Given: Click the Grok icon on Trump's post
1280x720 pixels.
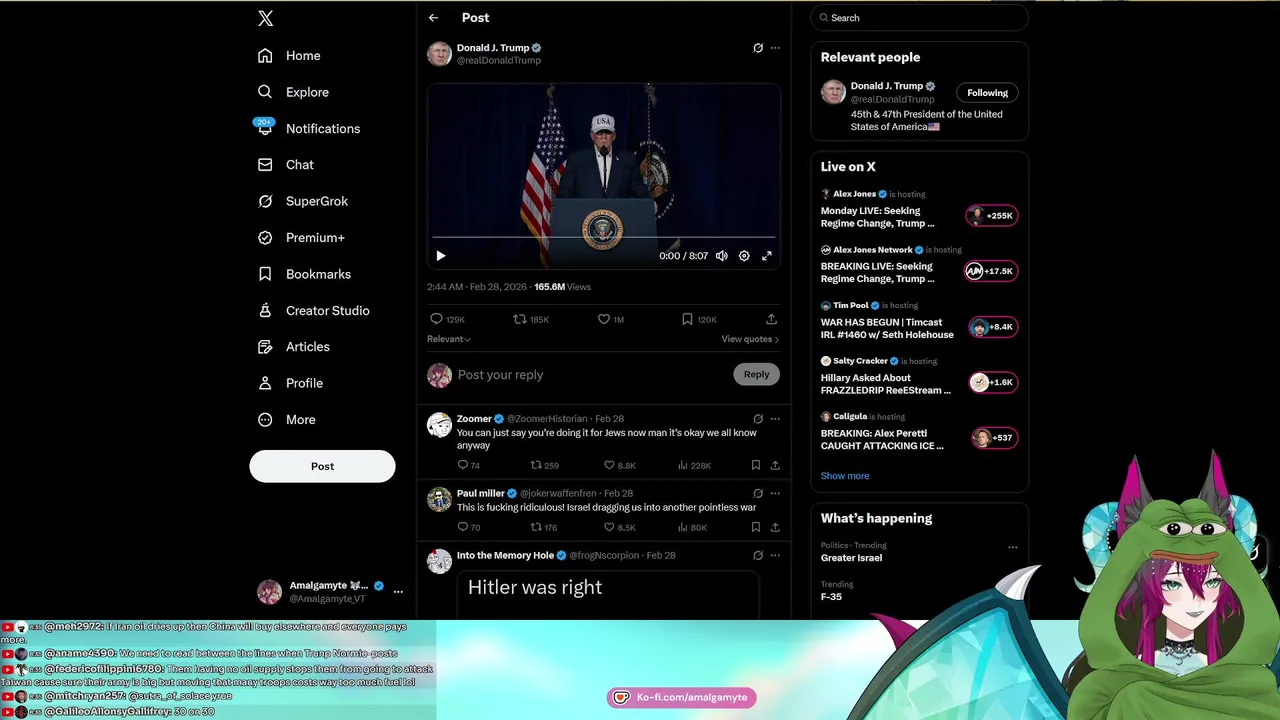Looking at the screenshot, I should (758, 48).
